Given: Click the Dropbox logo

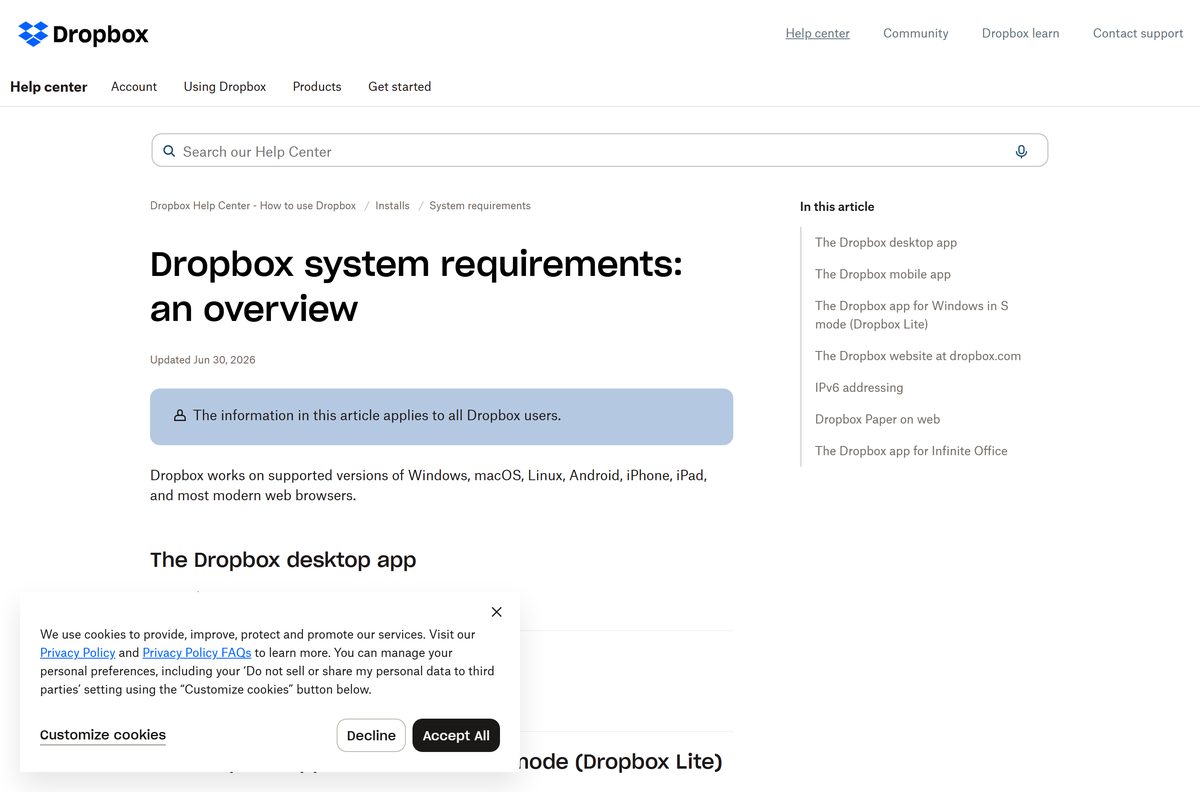Looking at the screenshot, I should [83, 34].
